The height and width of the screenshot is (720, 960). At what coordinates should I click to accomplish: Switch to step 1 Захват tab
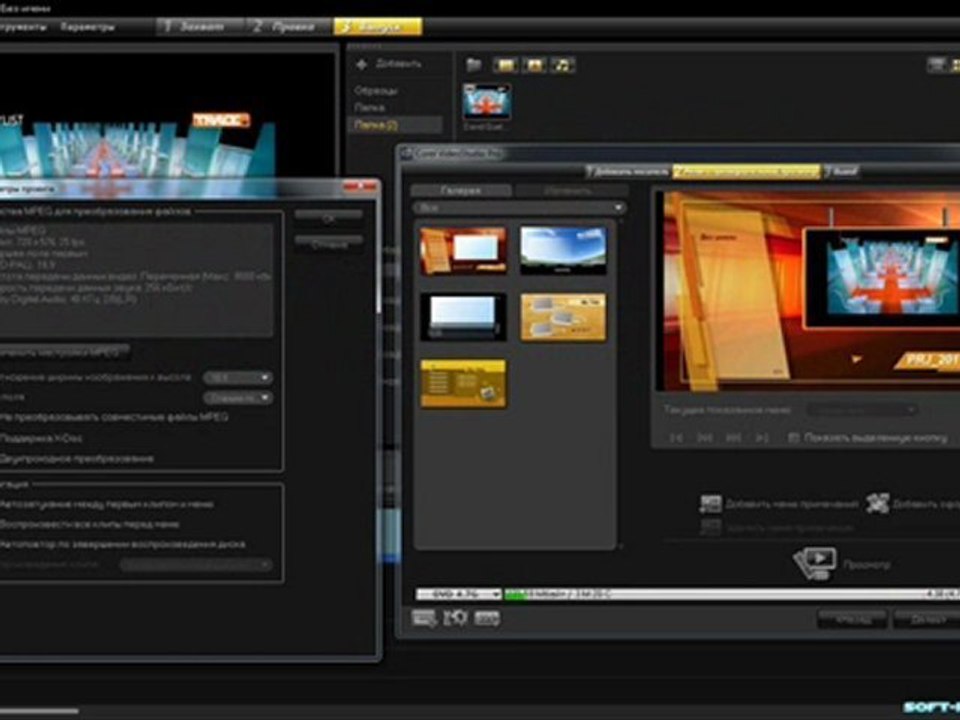[x=200, y=27]
